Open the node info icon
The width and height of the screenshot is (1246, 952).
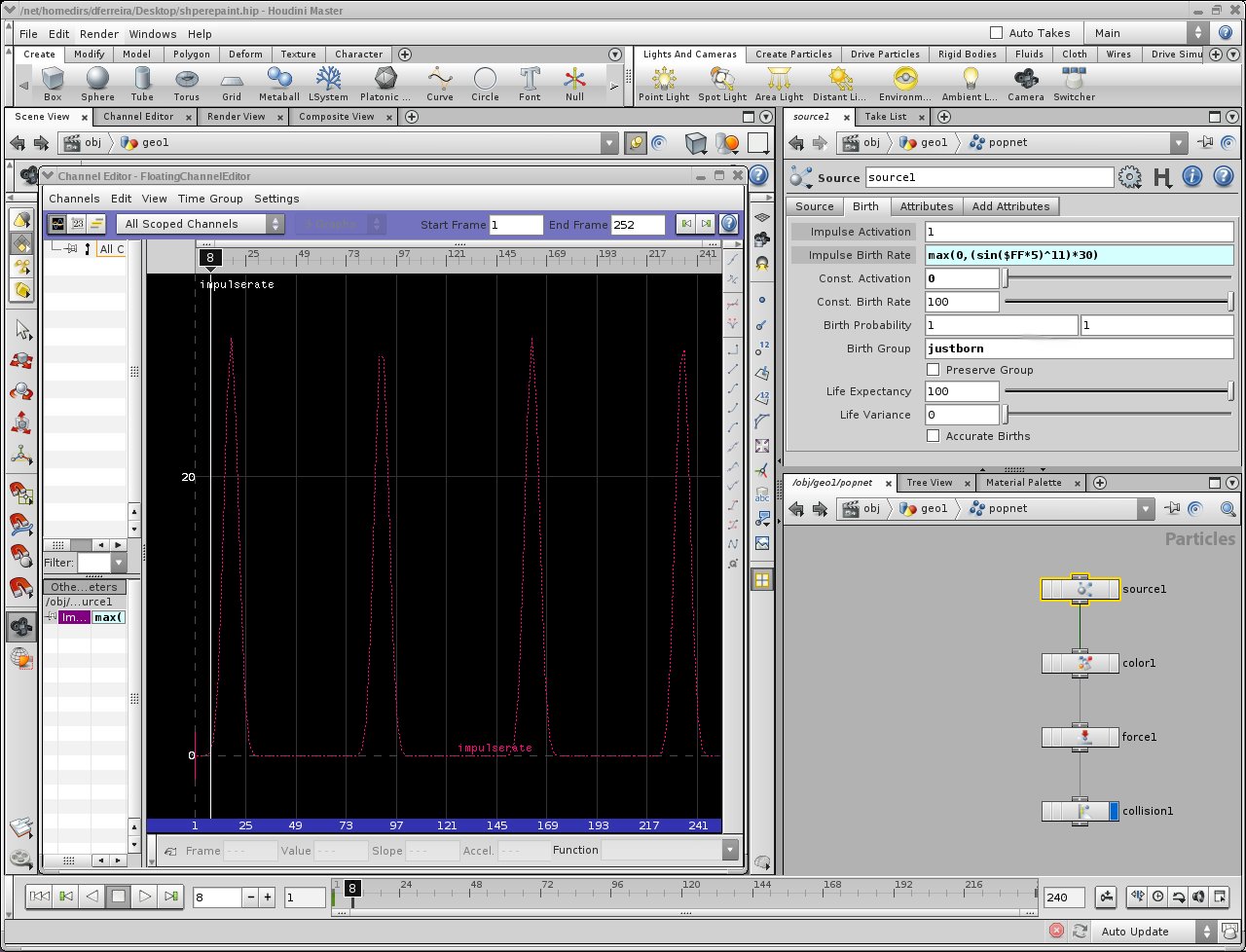click(1192, 177)
